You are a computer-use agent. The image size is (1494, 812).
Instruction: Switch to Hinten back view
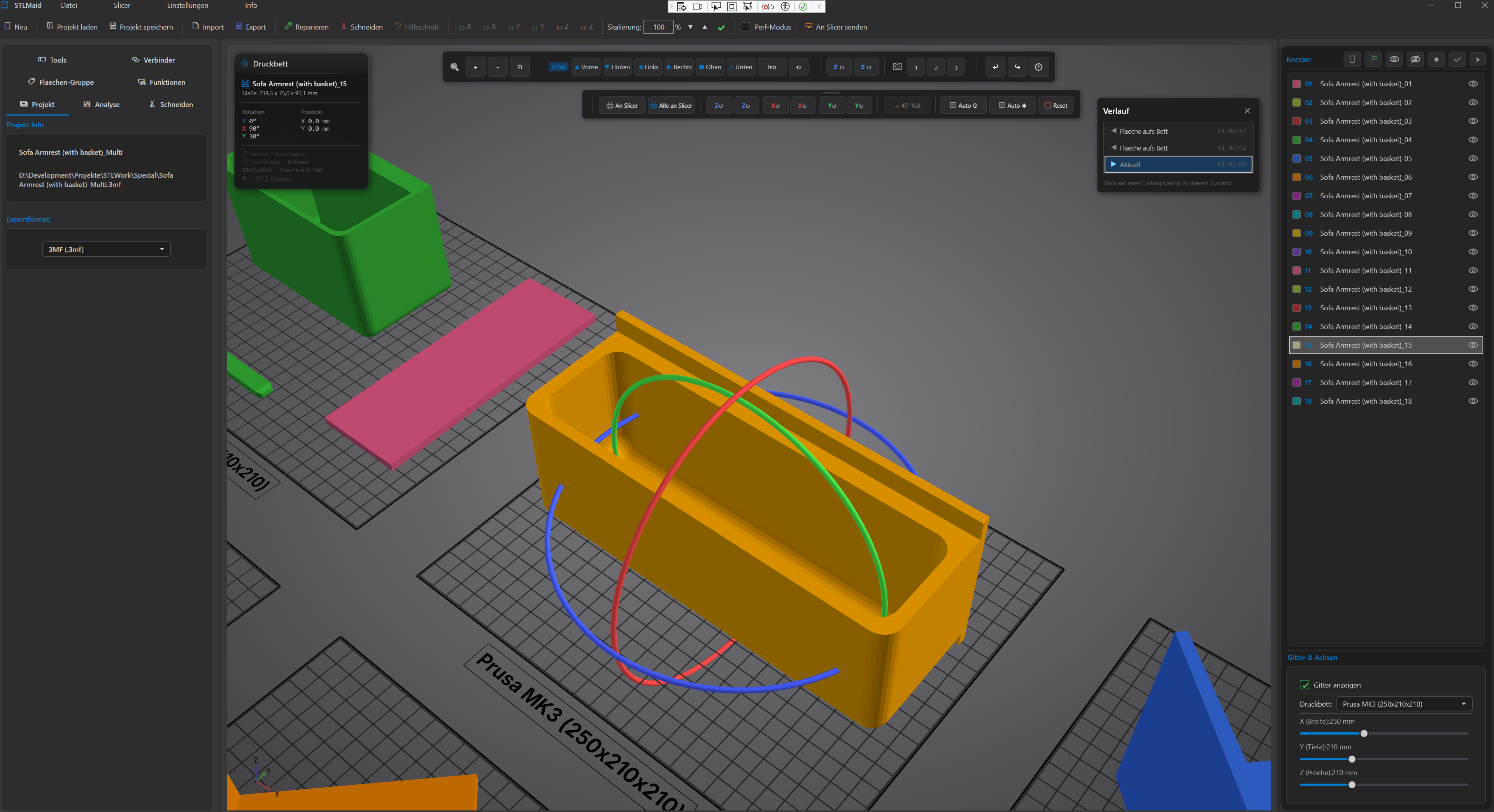pyautogui.click(x=617, y=67)
